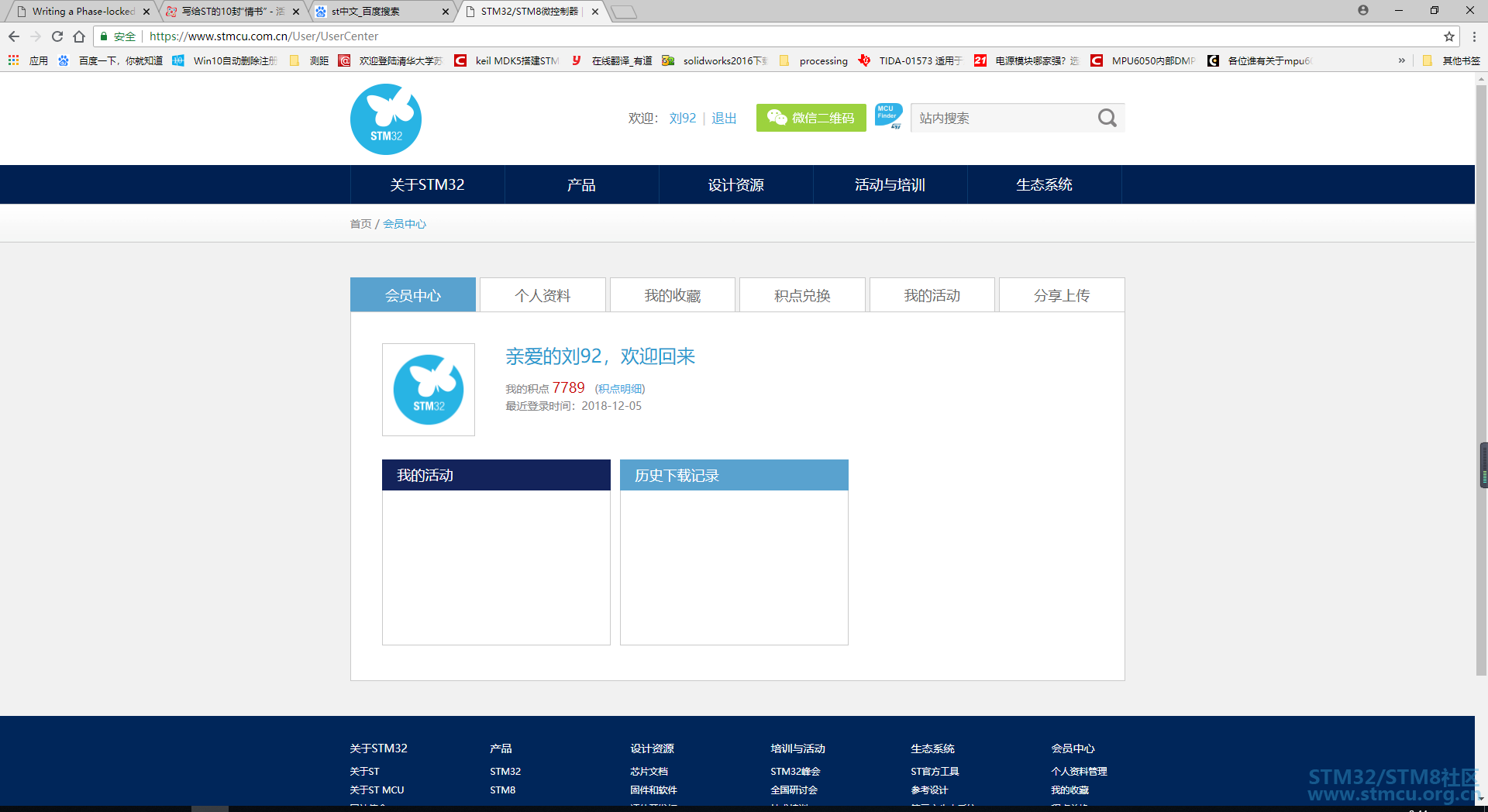1488x812 pixels.
Task: Open footer link 关于ST
Action: coord(364,771)
